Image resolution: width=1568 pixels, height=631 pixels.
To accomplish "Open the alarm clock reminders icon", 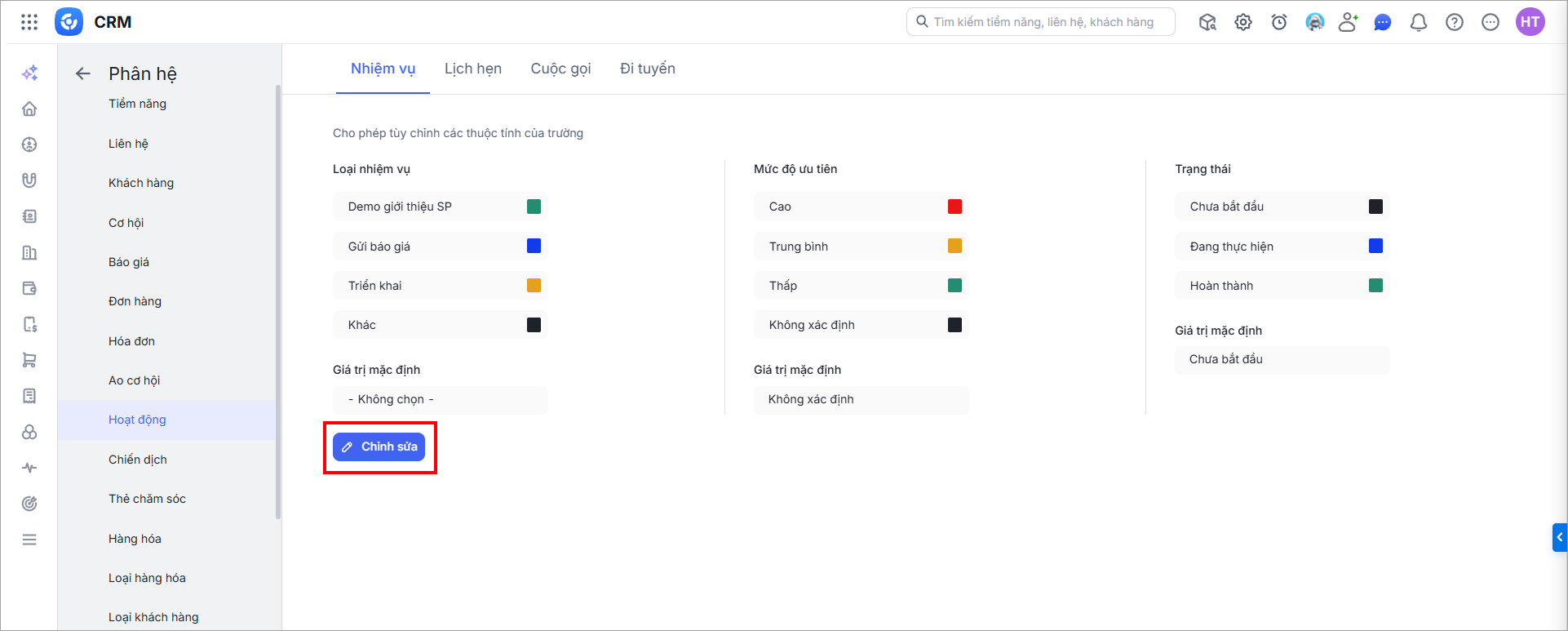I will [x=1279, y=22].
